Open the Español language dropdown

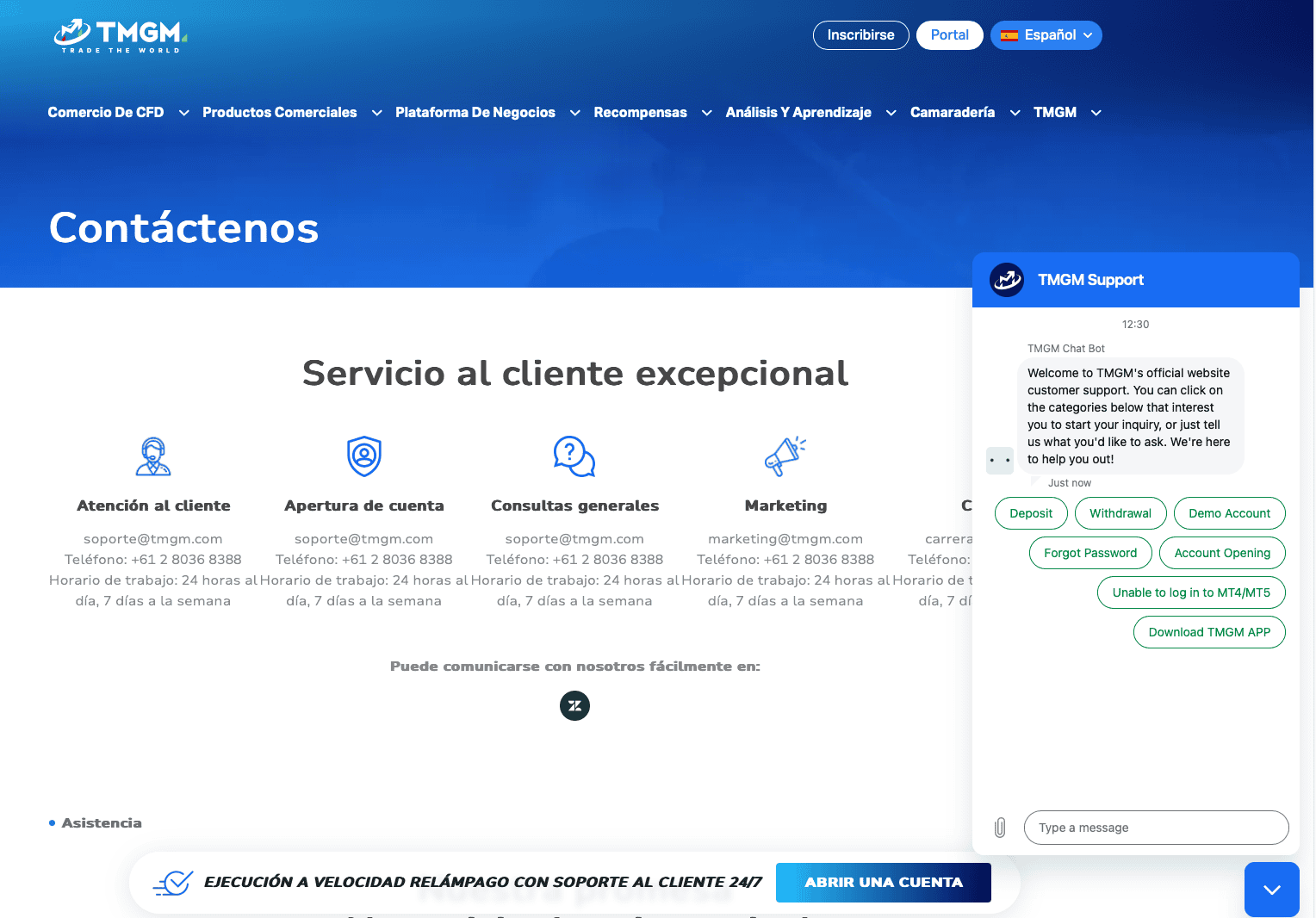[x=1046, y=35]
